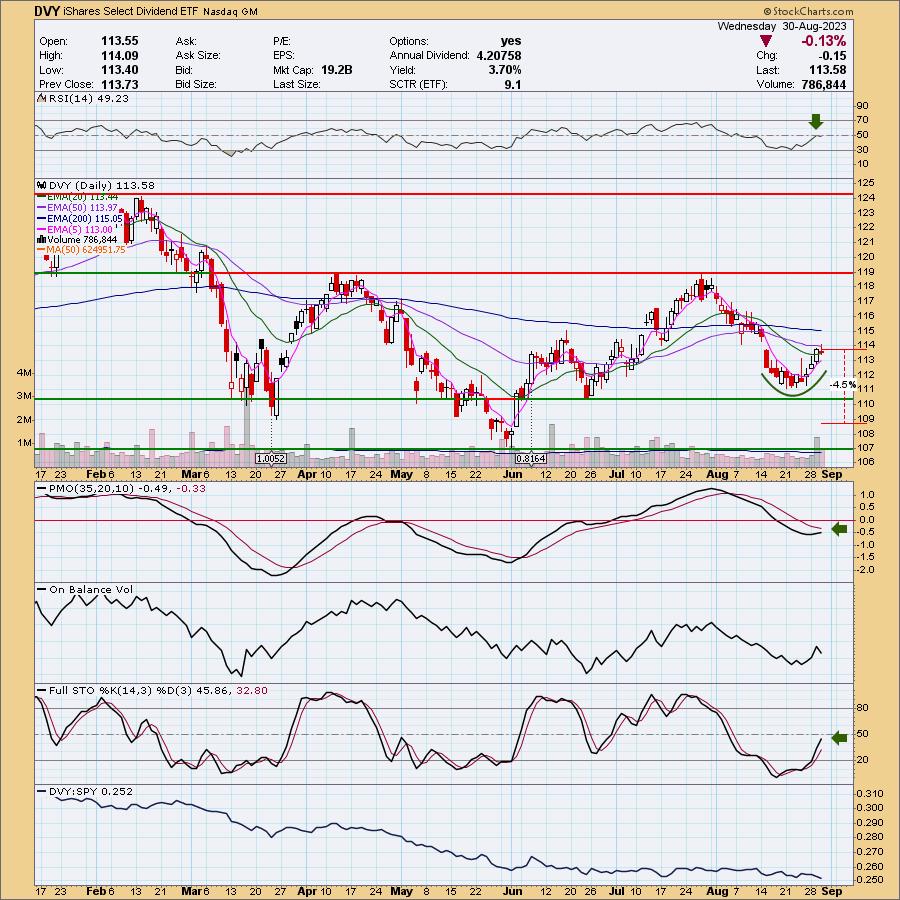Click the 4M volume axis label
Image resolution: width=900 pixels, height=900 pixels.
pos(25,373)
